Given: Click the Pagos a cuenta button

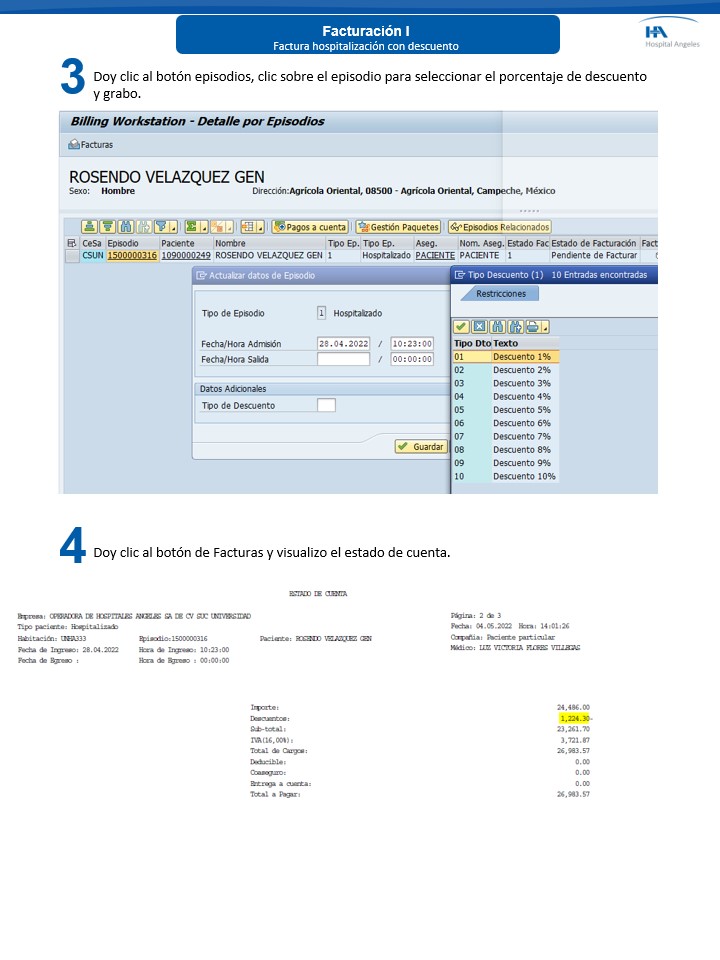Looking at the screenshot, I should point(310,227).
